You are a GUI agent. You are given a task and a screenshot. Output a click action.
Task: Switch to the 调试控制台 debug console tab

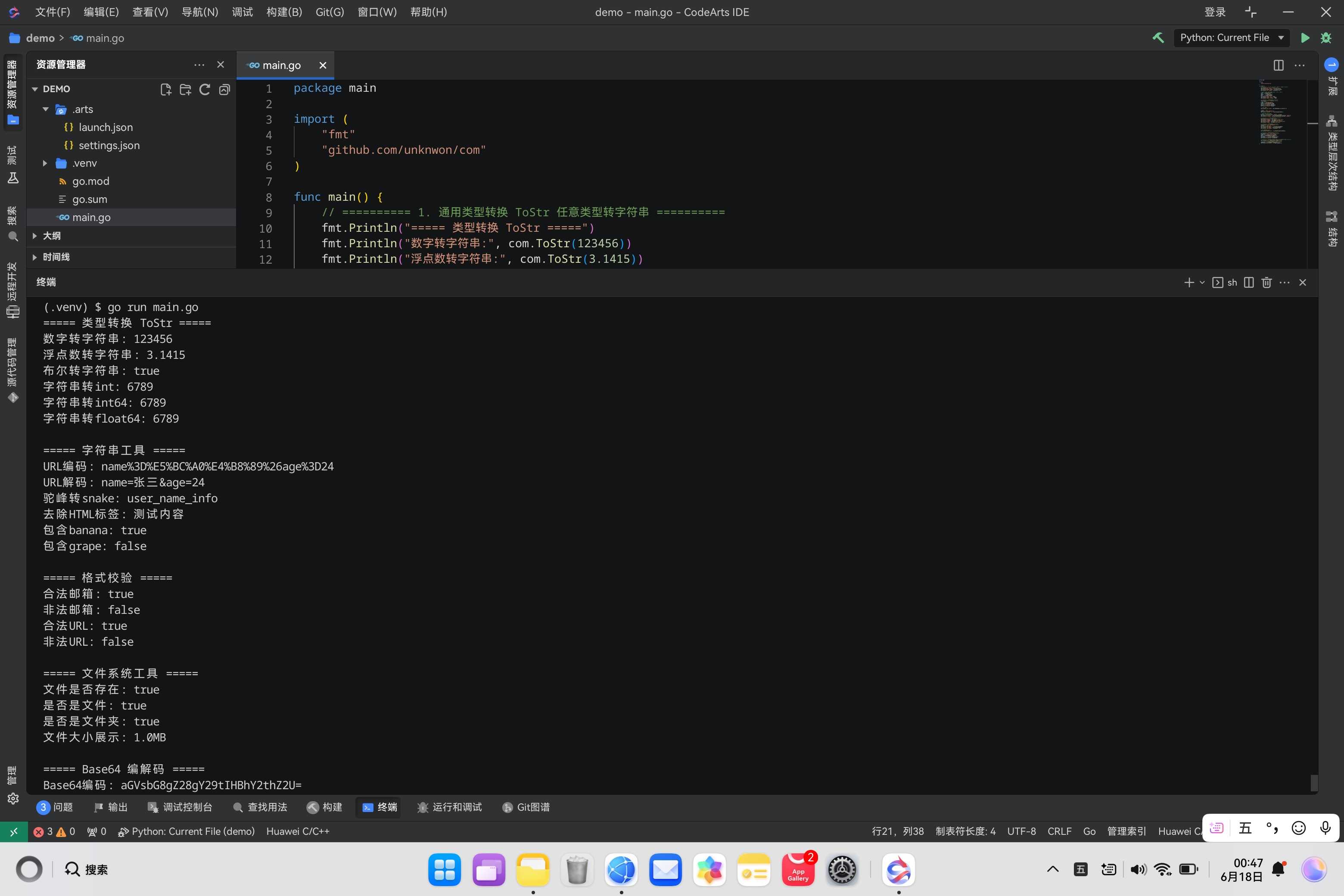tap(180, 807)
